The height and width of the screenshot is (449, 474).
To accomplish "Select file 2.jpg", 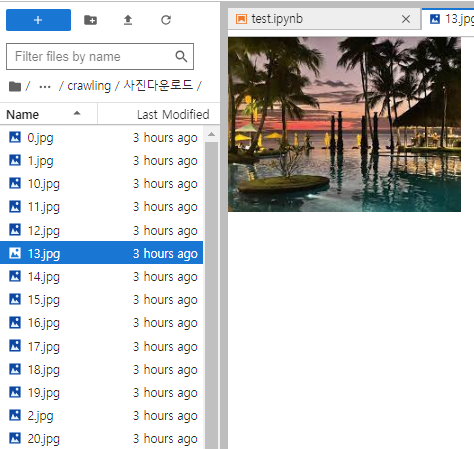I will tap(101, 415).
